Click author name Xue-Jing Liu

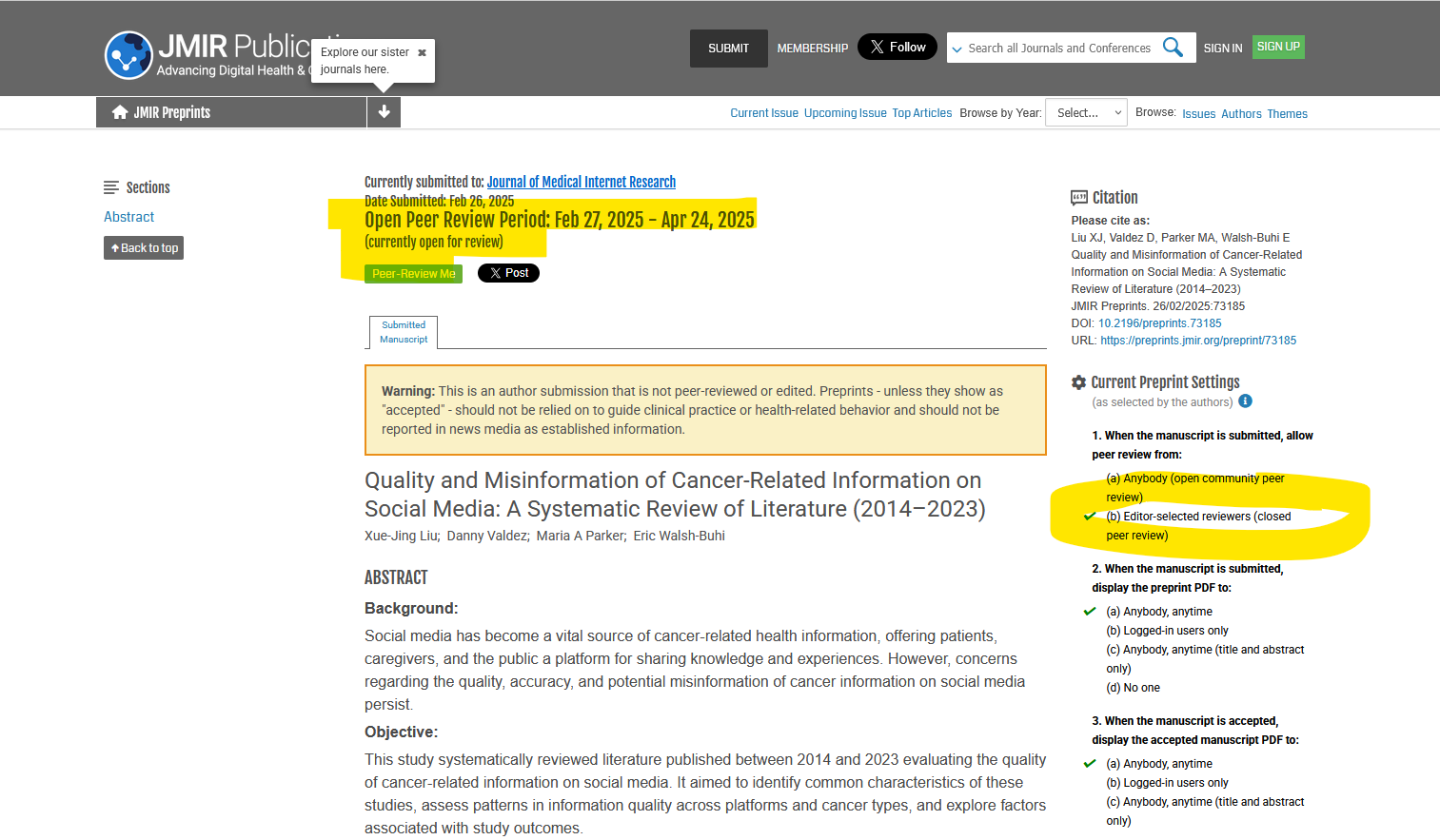tap(401, 536)
